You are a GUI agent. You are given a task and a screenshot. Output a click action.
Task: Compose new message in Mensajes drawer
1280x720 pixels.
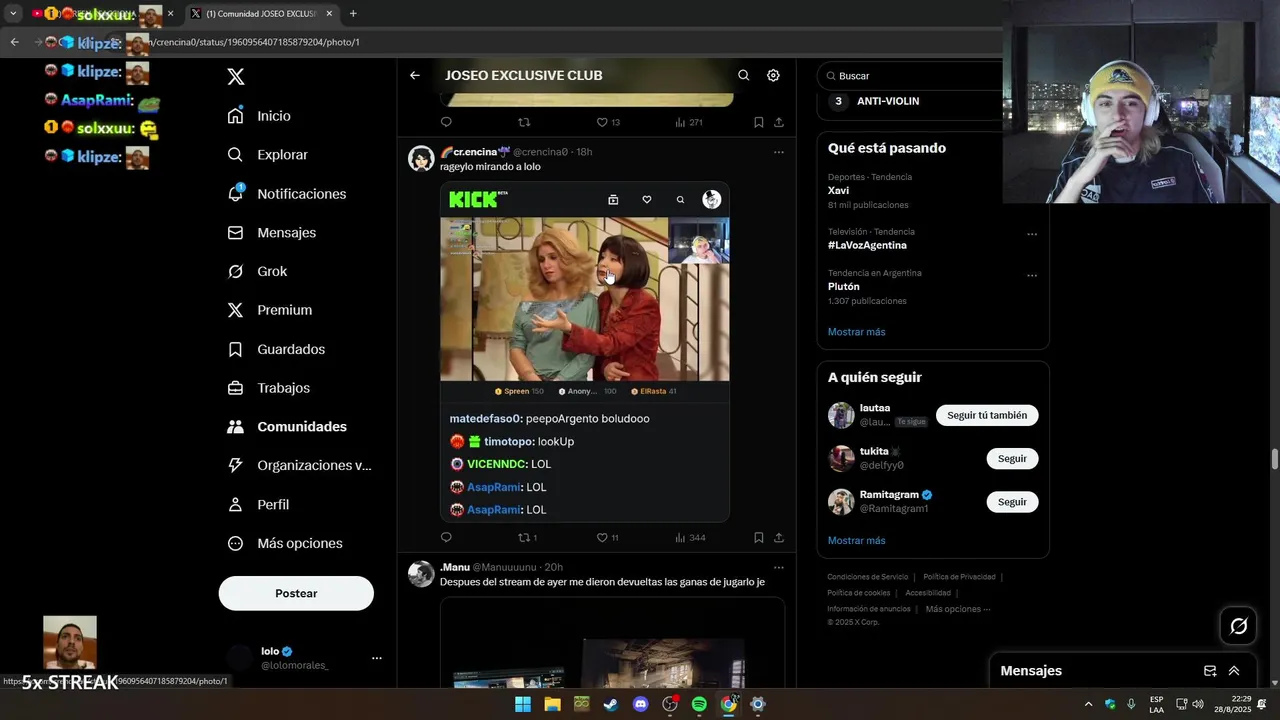click(1210, 671)
